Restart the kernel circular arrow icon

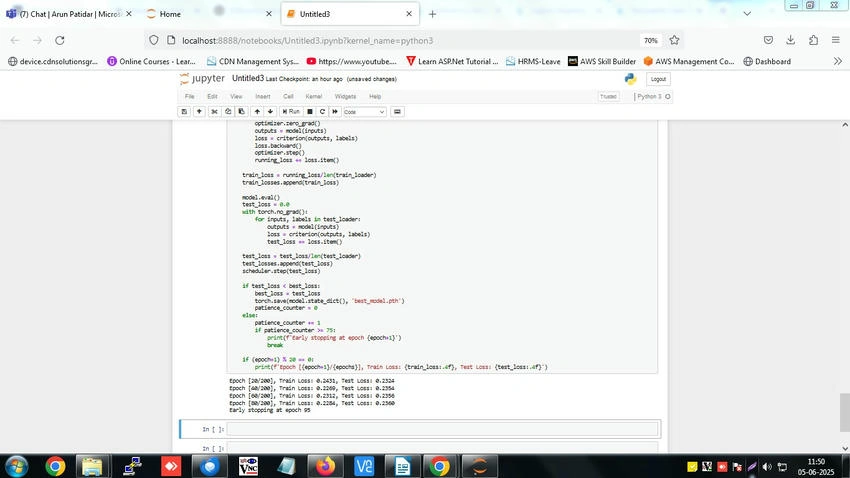coord(322,112)
